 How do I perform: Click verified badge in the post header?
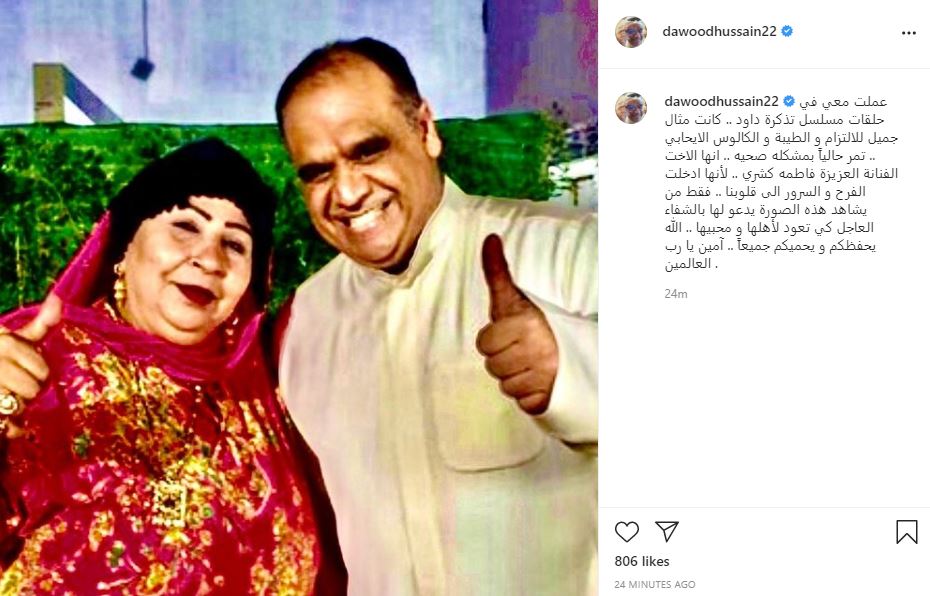787,31
